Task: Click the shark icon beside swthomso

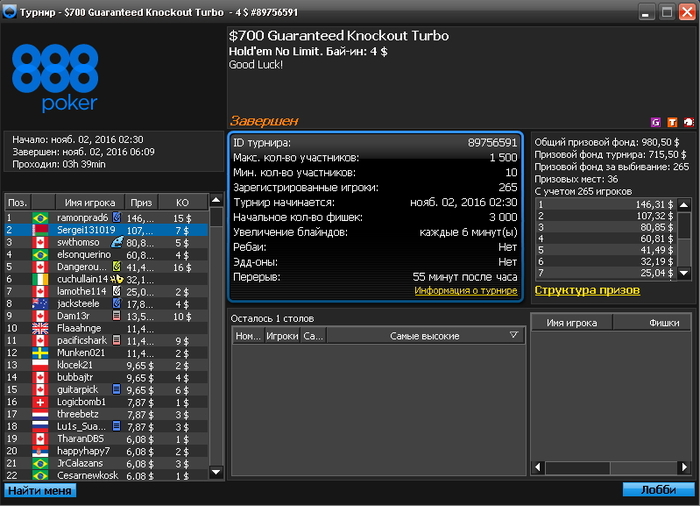Action: coord(117,242)
